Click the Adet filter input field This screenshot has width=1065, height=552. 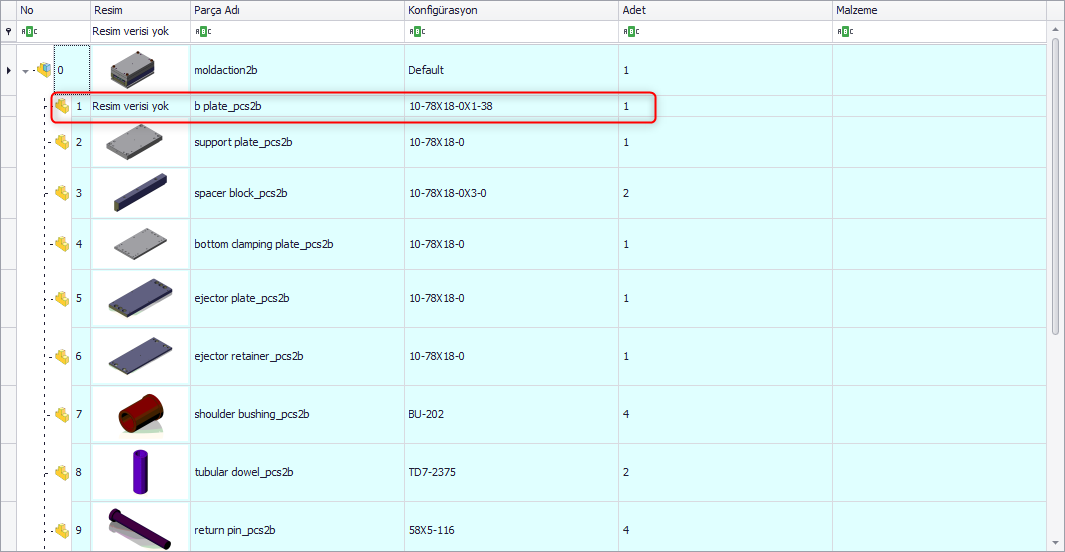coord(725,31)
